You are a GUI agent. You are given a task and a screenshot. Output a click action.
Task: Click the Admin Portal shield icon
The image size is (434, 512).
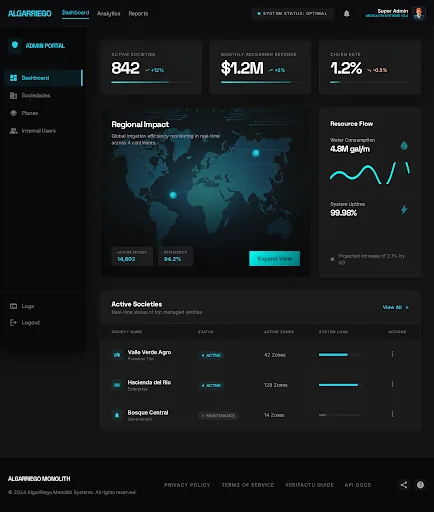tap(15, 45)
